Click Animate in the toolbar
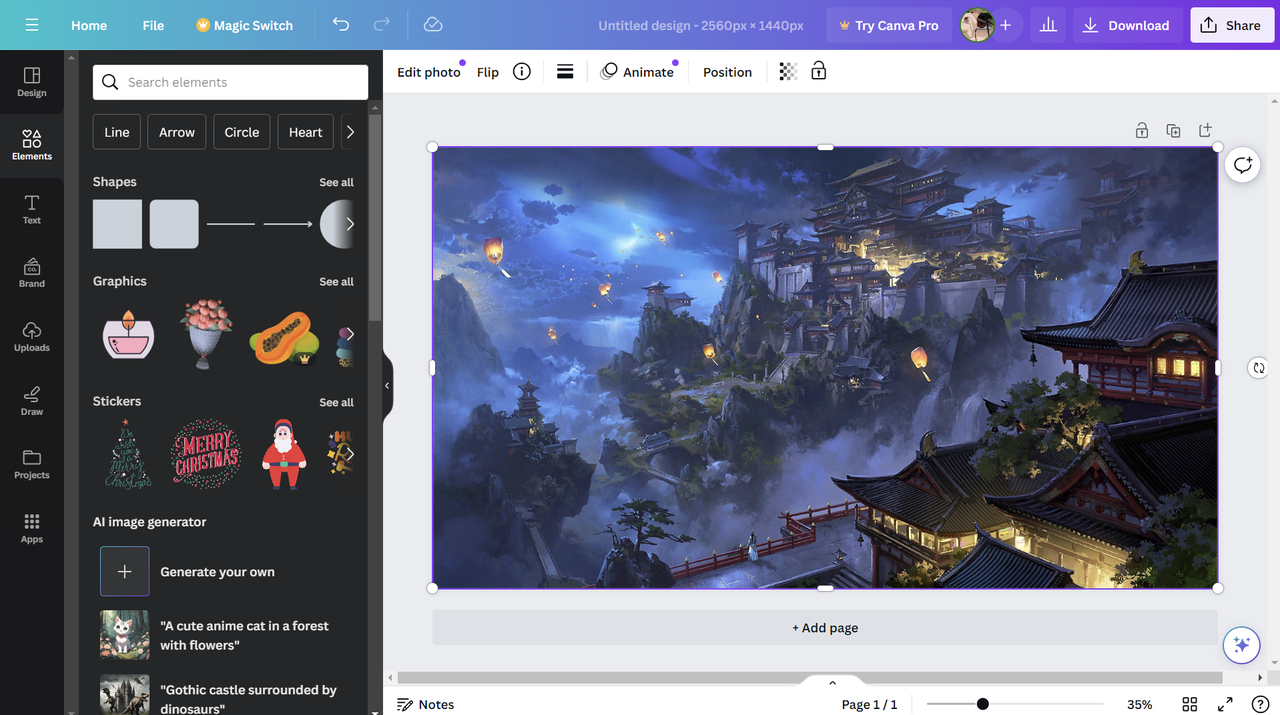Image resolution: width=1280 pixels, height=715 pixels. click(637, 72)
